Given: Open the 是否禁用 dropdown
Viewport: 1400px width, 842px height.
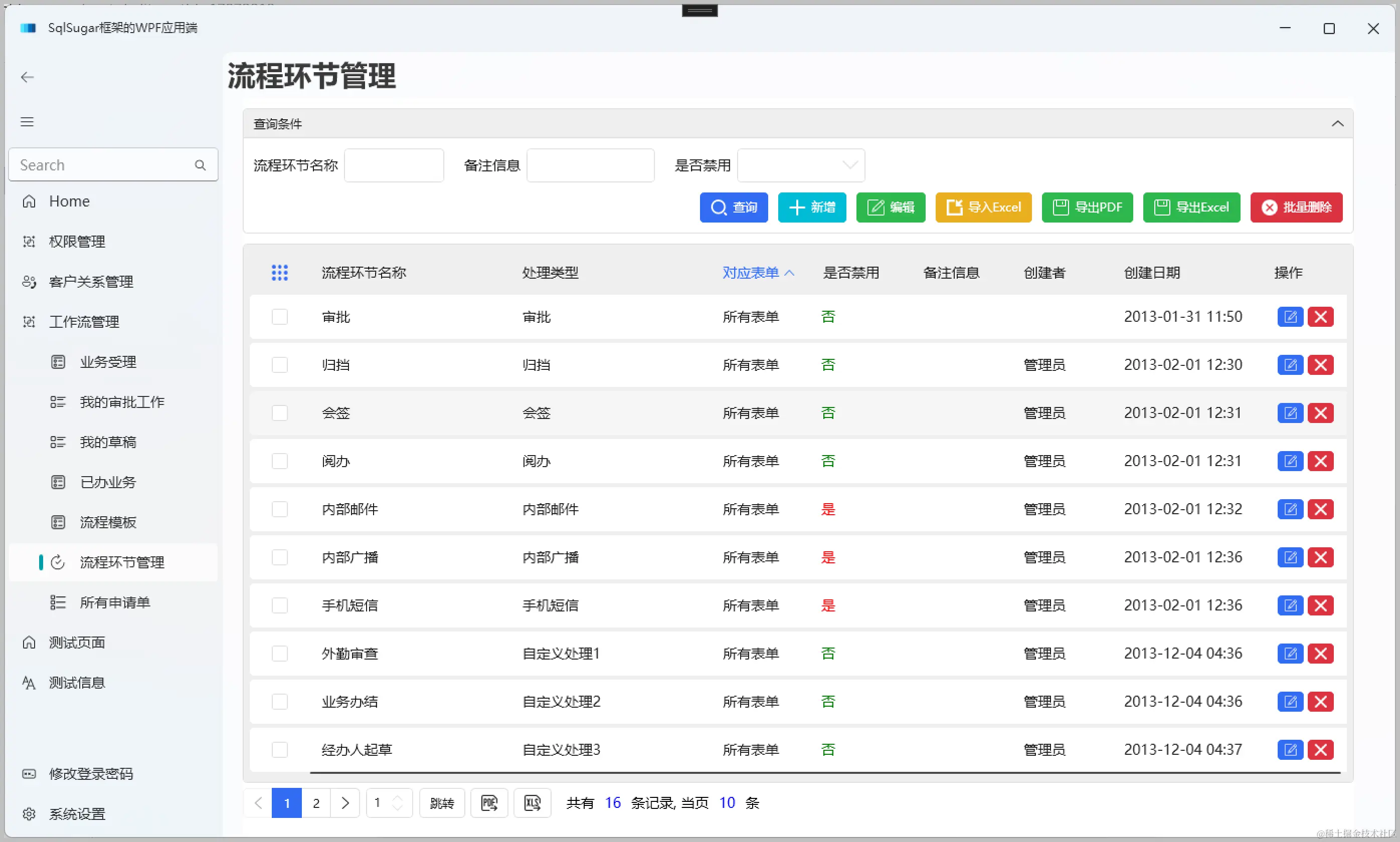Looking at the screenshot, I should click(800, 165).
